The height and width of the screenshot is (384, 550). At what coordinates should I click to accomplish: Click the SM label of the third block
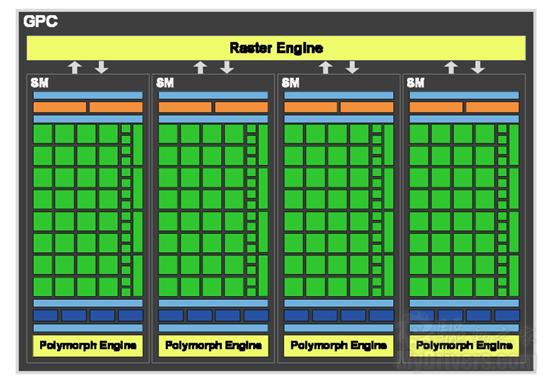click(x=290, y=83)
